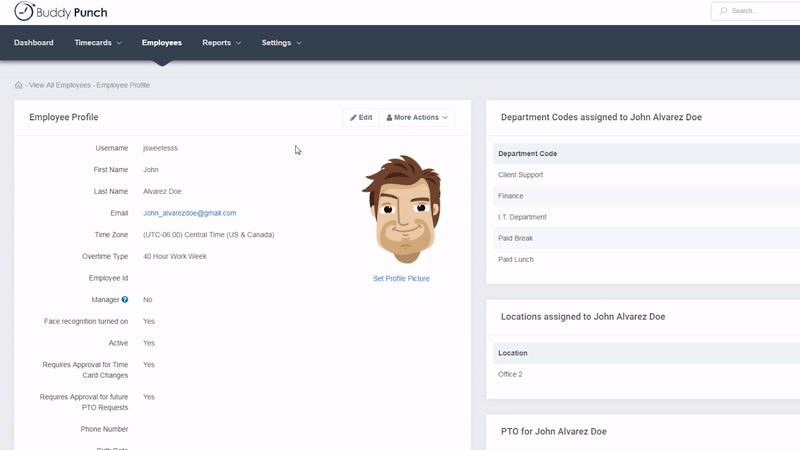Open the More Actions dropdown
This screenshot has height=450, width=800.
coord(417,117)
